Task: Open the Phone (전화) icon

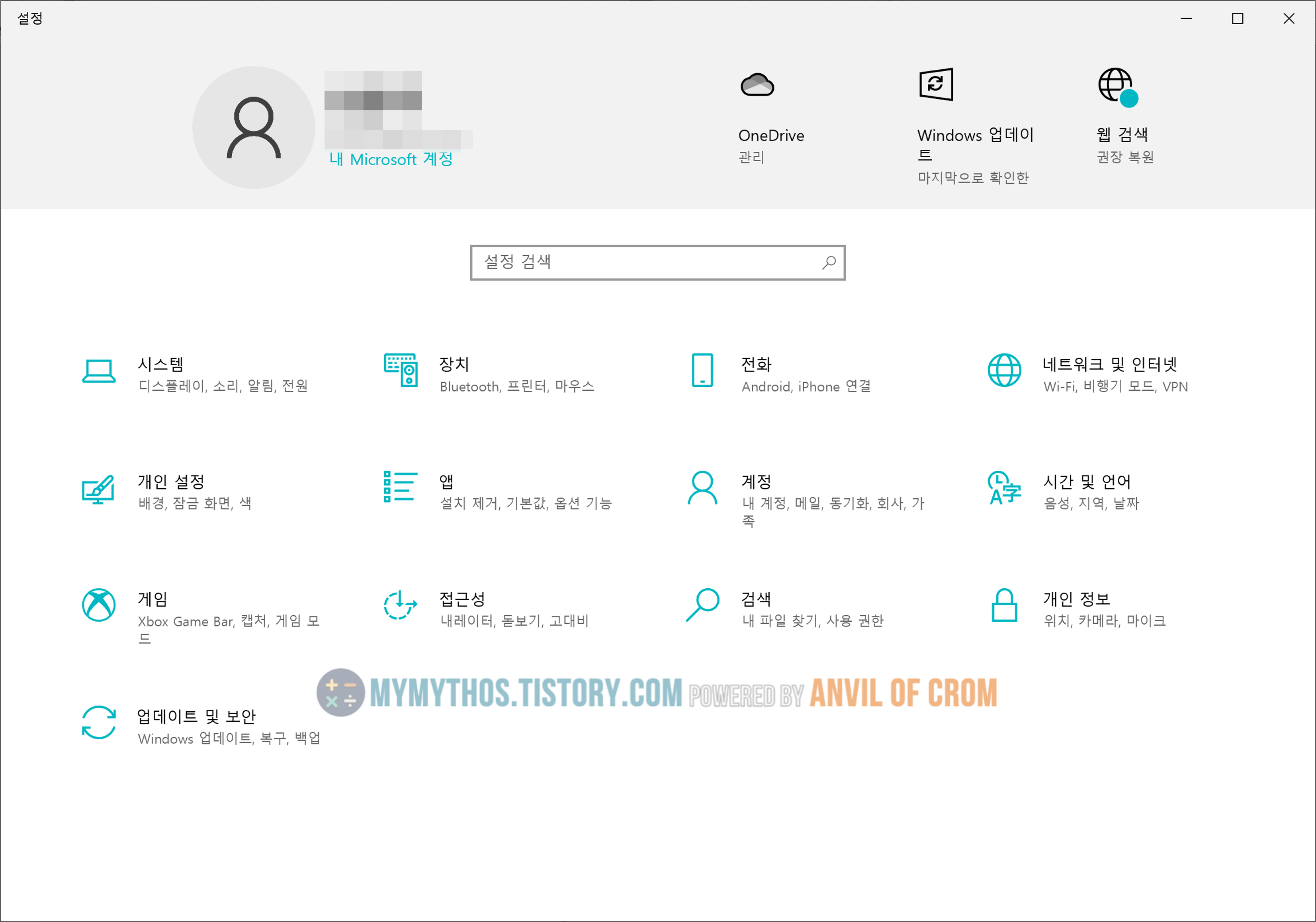Action: (x=702, y=370)
